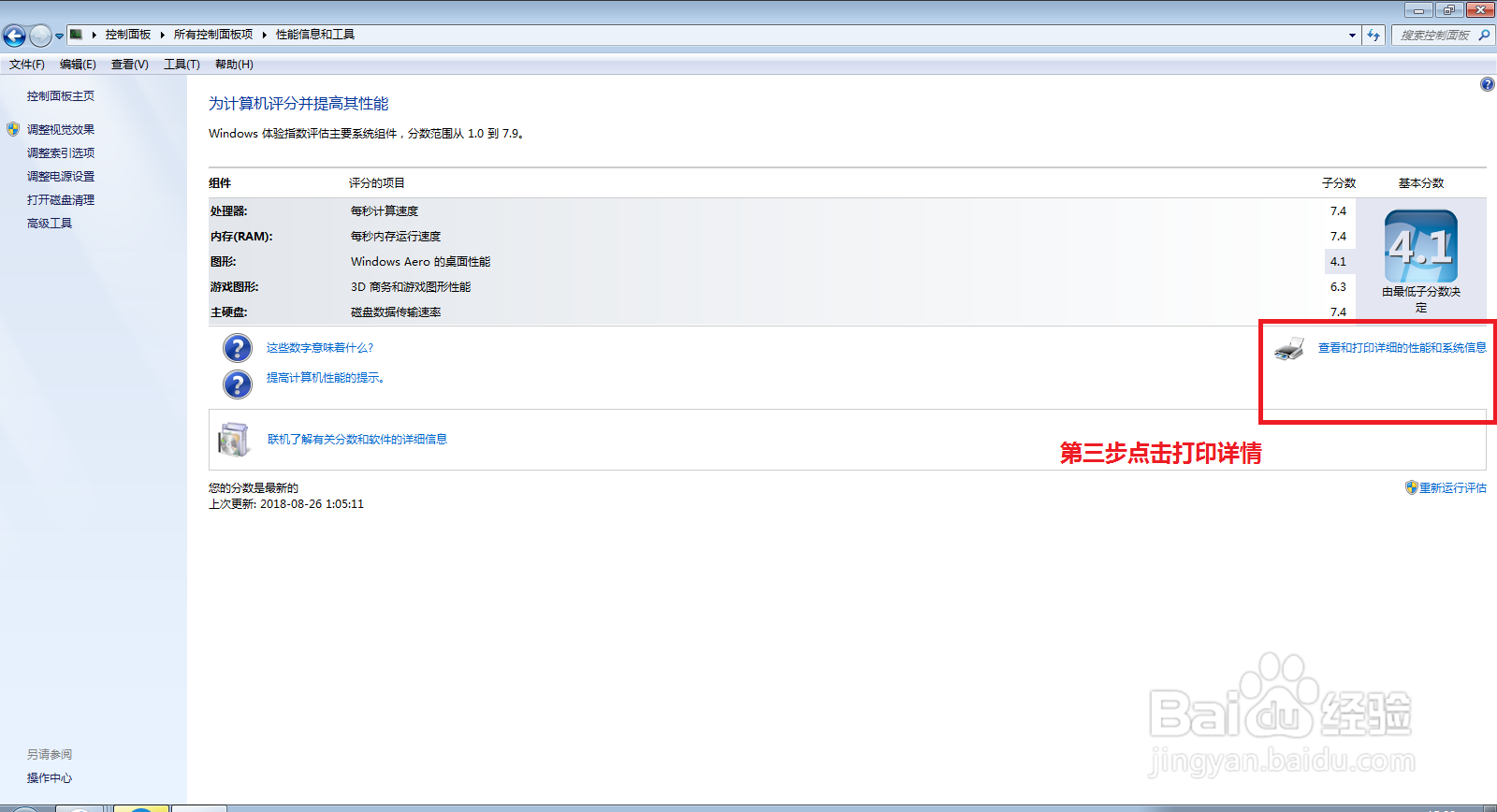Open the 帮助(H) menu
Screen dimensions: 1497x812
(234, 65)
